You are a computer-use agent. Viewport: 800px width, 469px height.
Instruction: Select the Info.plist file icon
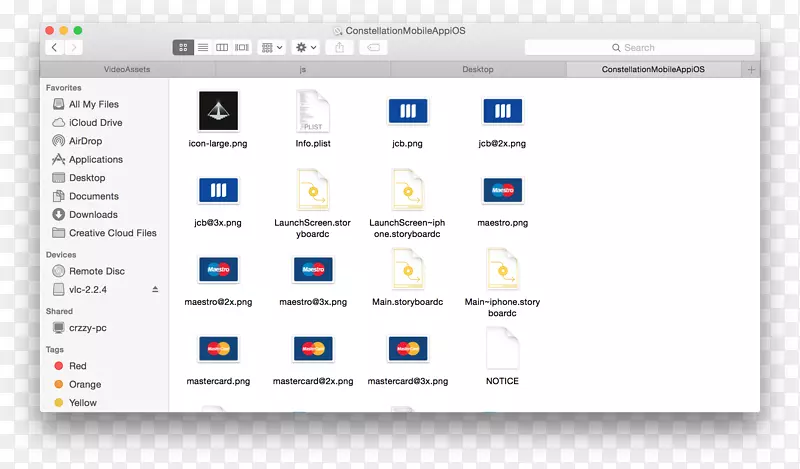pyautogui.click(x=313, y=111)
